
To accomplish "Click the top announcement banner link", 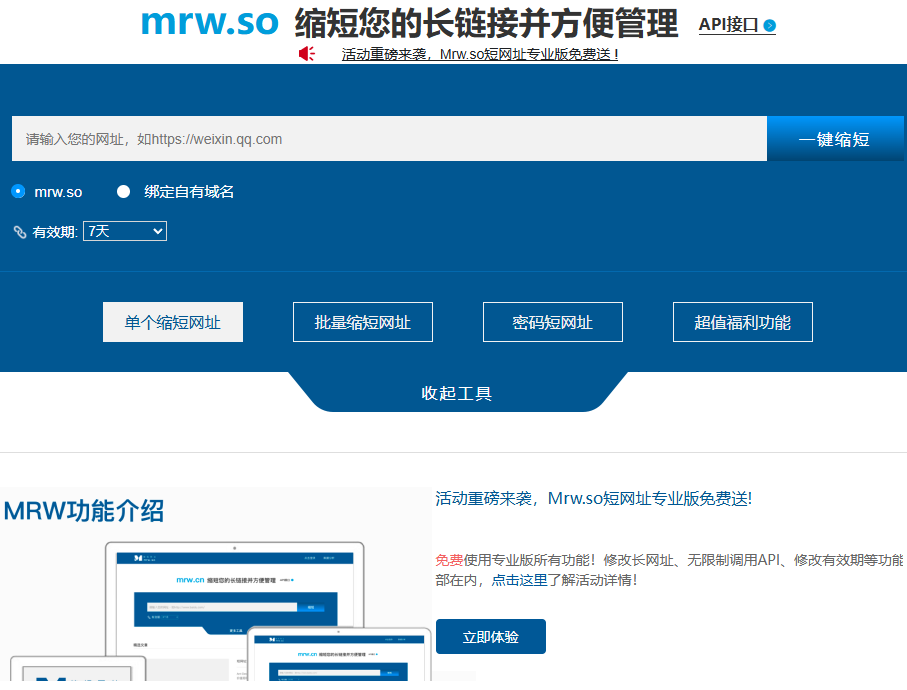I will tap(480, 54).
